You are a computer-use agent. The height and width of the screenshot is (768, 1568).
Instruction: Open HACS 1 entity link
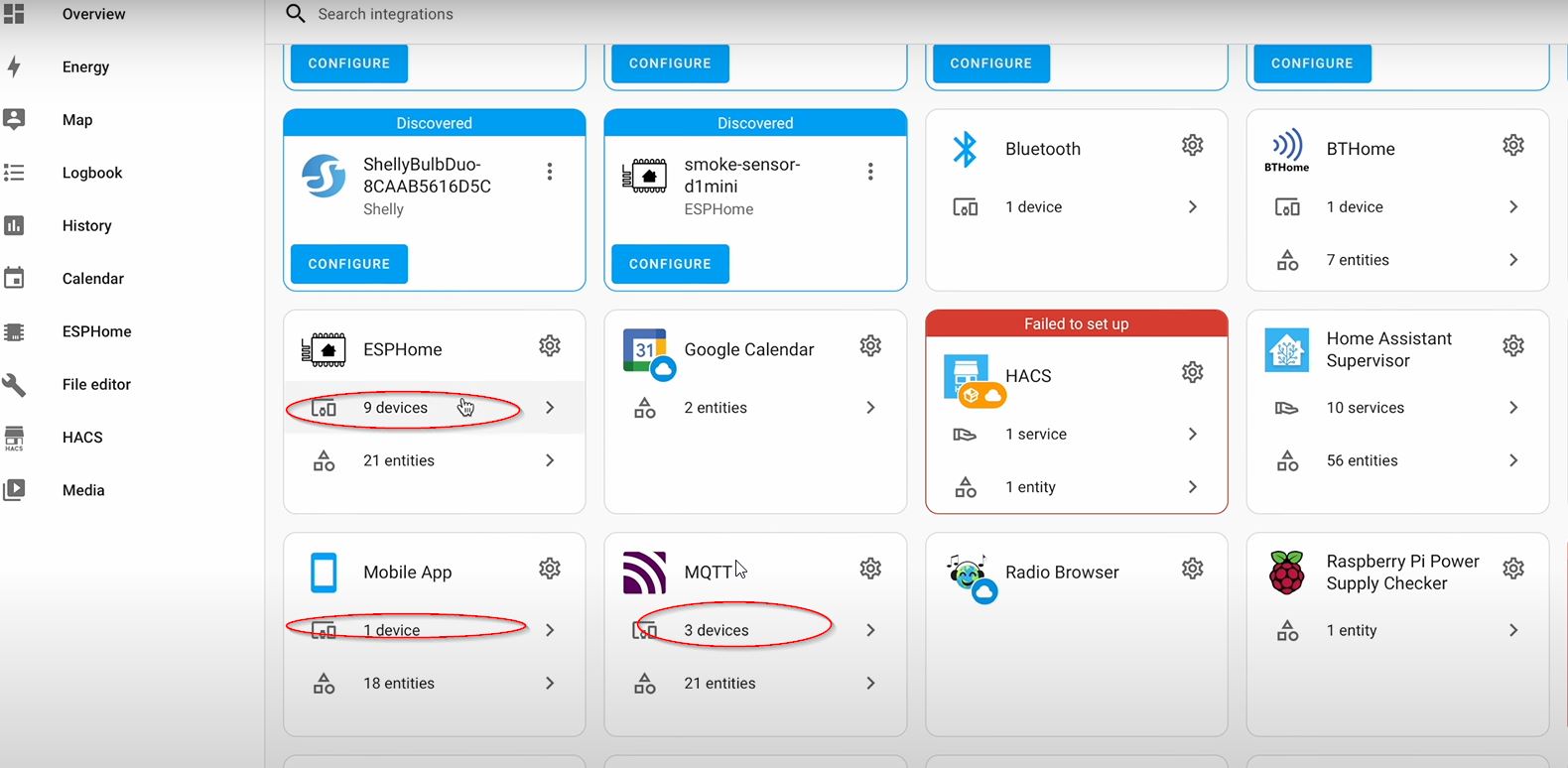[1077, 487]
